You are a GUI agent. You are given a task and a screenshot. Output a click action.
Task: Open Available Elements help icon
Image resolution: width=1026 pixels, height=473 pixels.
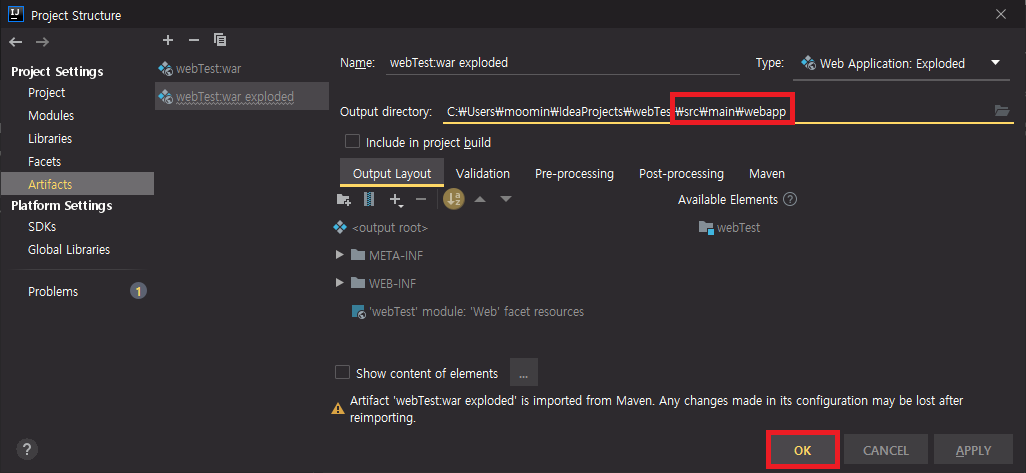(790, 200)
